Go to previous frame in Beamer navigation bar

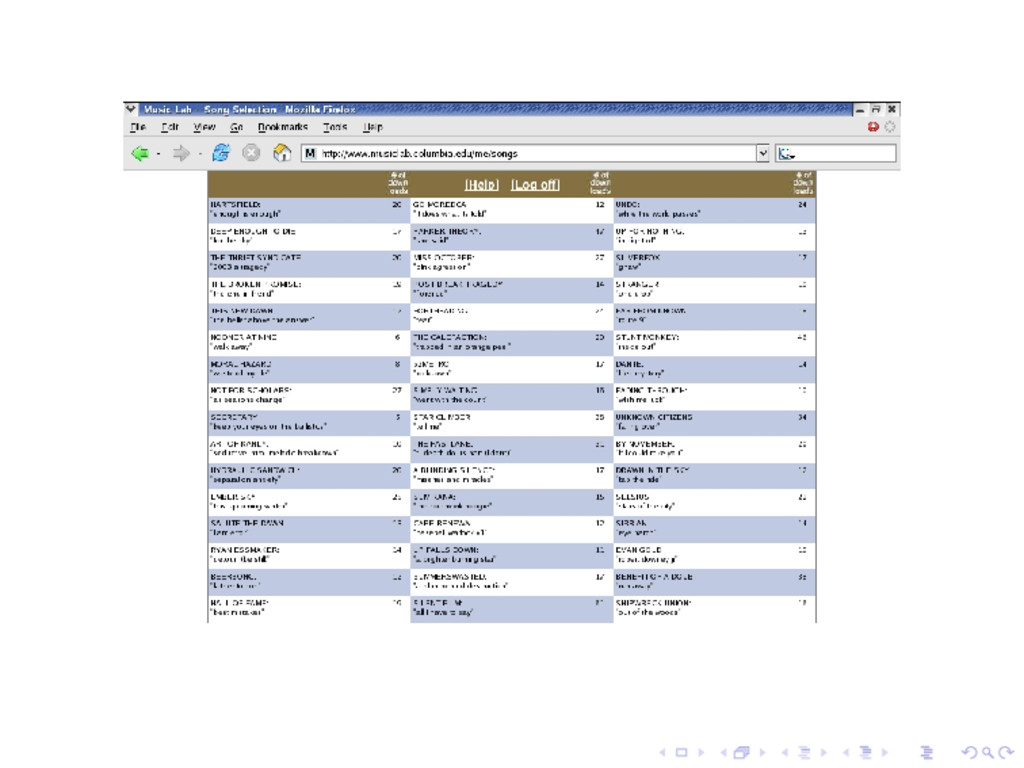click(724, 752)
